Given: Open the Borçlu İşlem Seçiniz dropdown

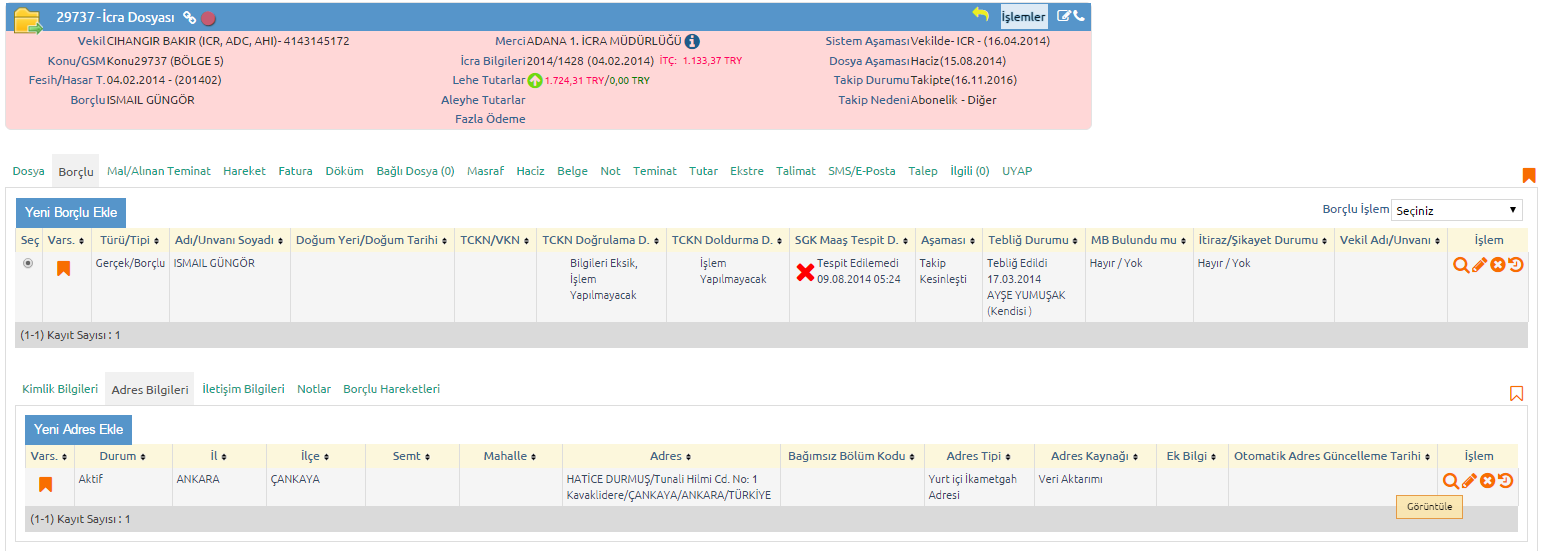Looking at the screenshot, I should click(x=1457, y=210).
